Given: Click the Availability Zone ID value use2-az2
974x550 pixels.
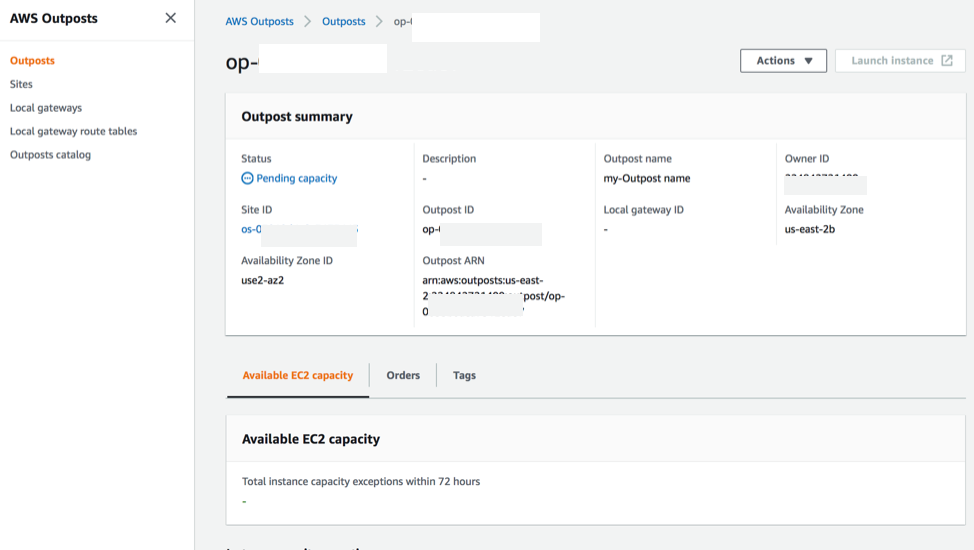Looking at the screenshot, I should click(262, 280).
